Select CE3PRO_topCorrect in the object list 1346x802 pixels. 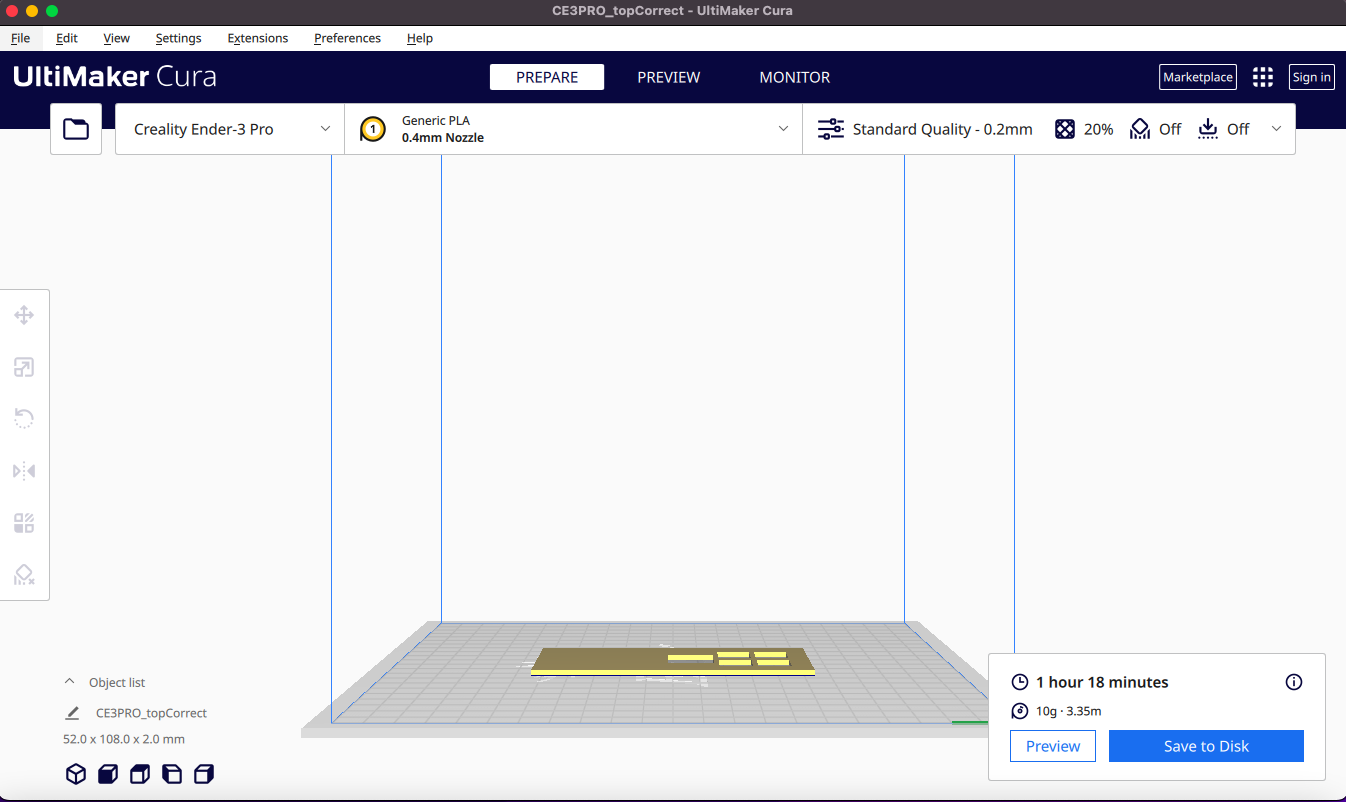click(x=151, y=713)
